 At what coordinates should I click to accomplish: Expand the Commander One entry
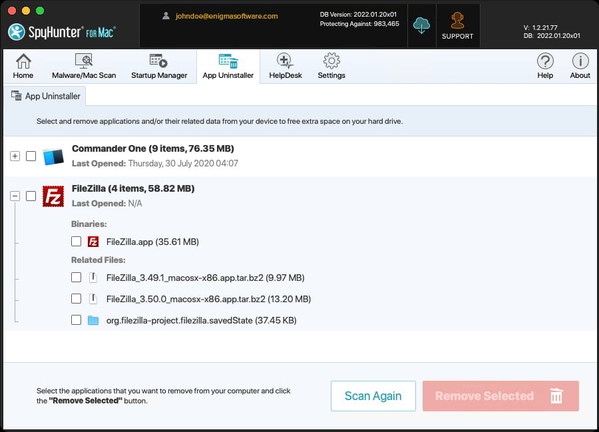(15, 156)
